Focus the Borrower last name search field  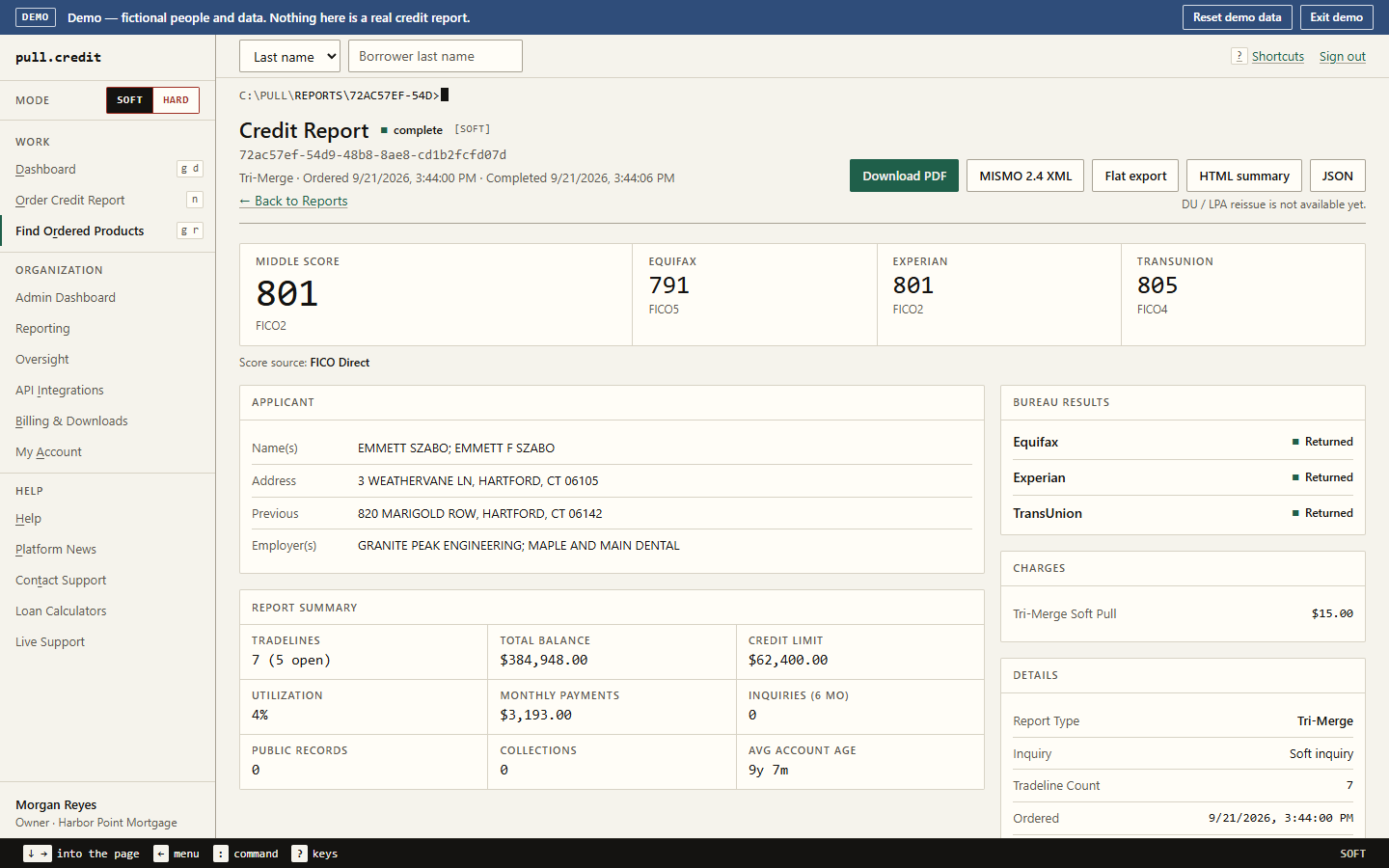435,56
